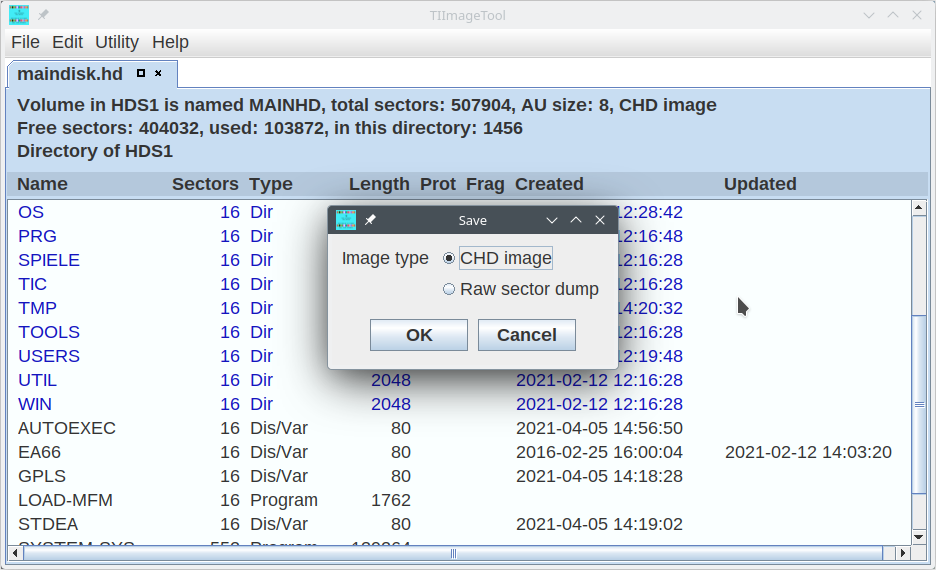Minimize the Save dialog using down chevron
This screenshot has height=570, width=936.
pos(551,220)
